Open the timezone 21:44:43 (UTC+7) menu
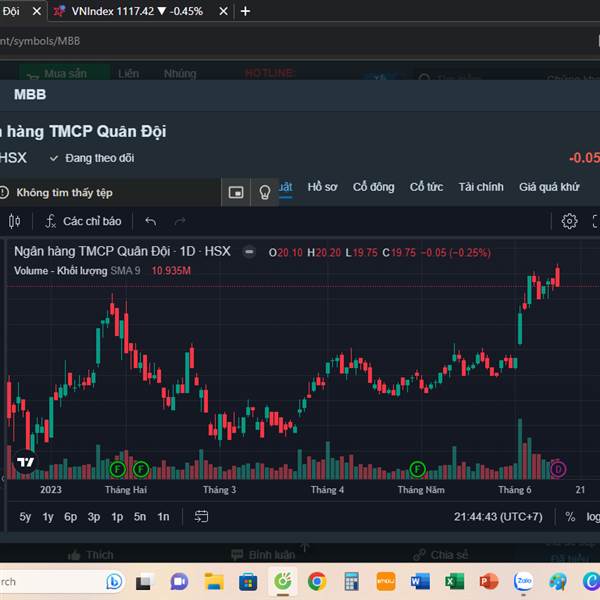Image resolution: width=600 pixels, height=600 pixels. coord(498,517)
